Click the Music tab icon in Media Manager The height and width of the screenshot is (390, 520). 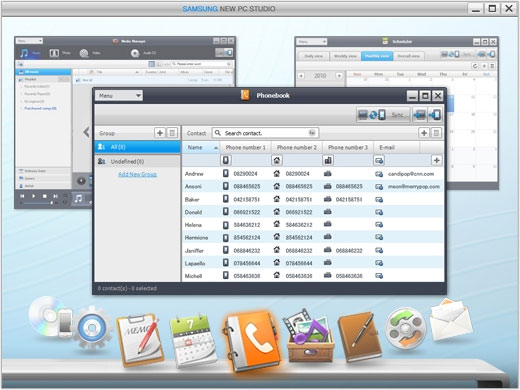coord(25,53)
